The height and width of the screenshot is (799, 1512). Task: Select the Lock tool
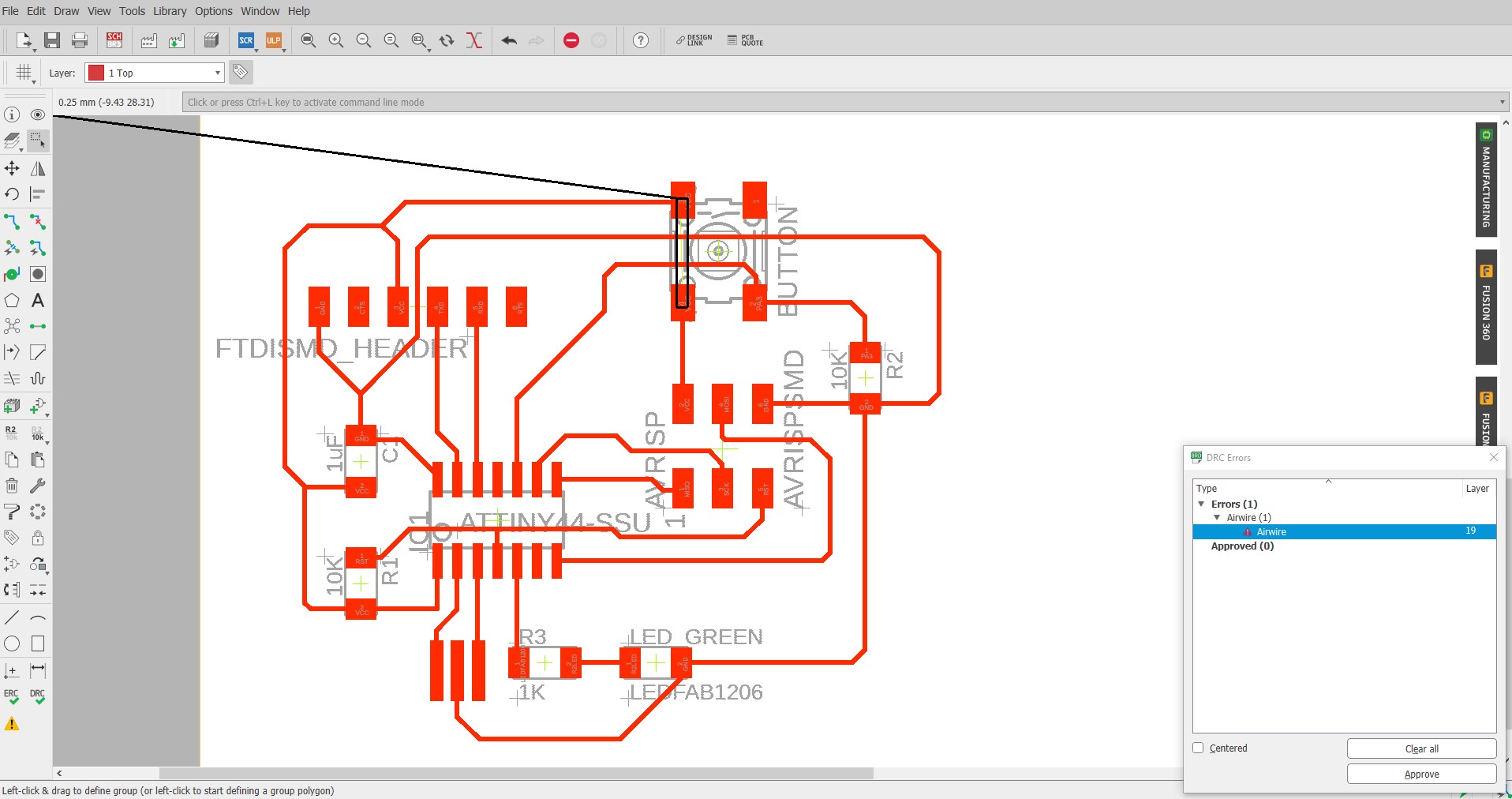[38, 538]
